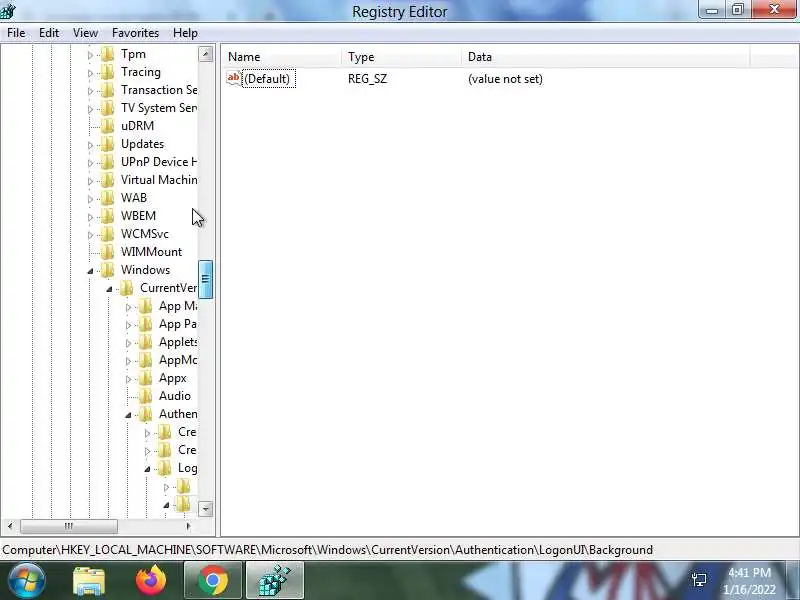Viewport: 800px width, 600px height.
Task: Collapse the CurrentVer key
Action: (x=109, y=289)
